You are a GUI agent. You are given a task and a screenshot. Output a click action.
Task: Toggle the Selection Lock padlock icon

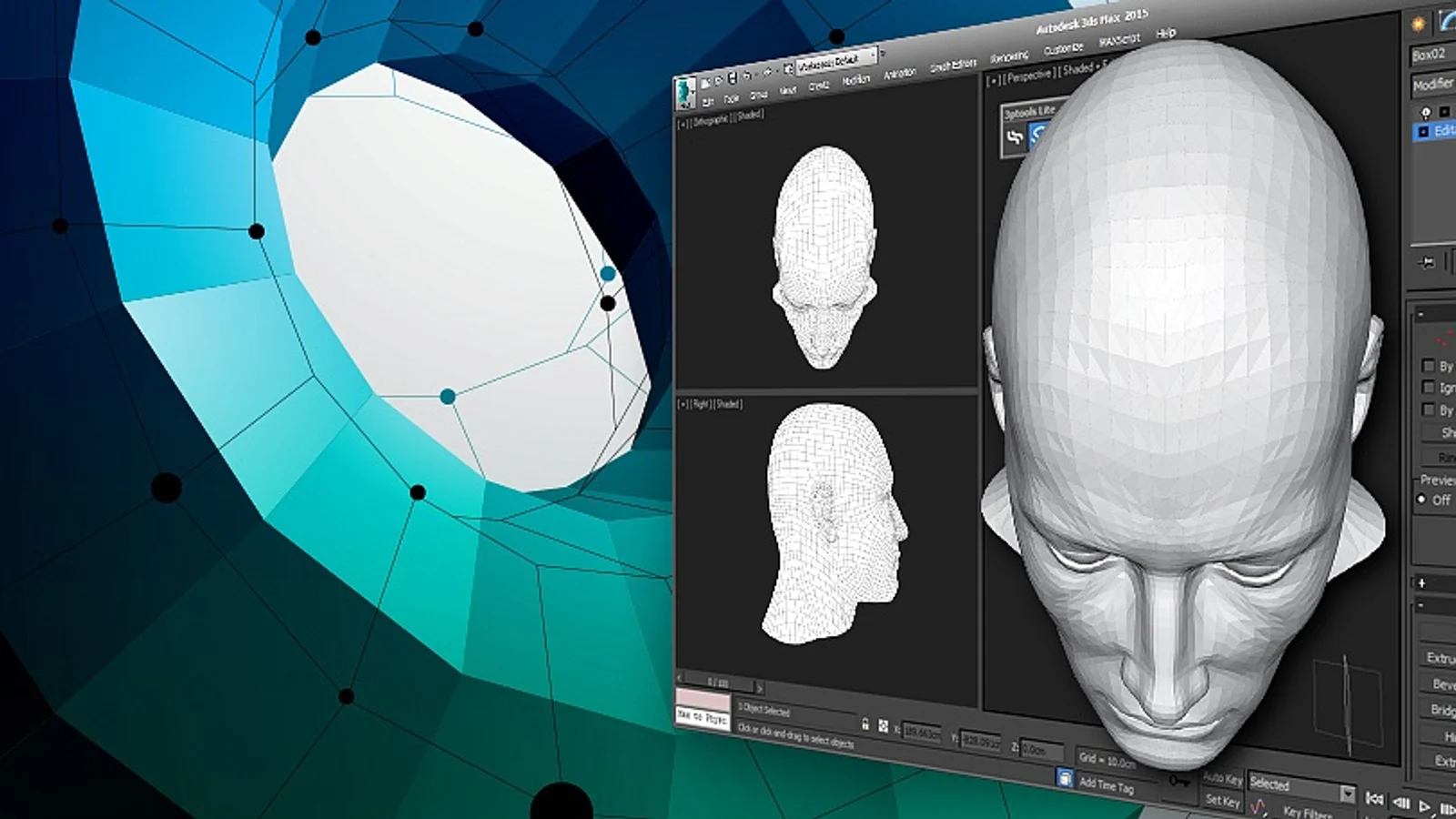pyautogui.click(x=864, y=724)
